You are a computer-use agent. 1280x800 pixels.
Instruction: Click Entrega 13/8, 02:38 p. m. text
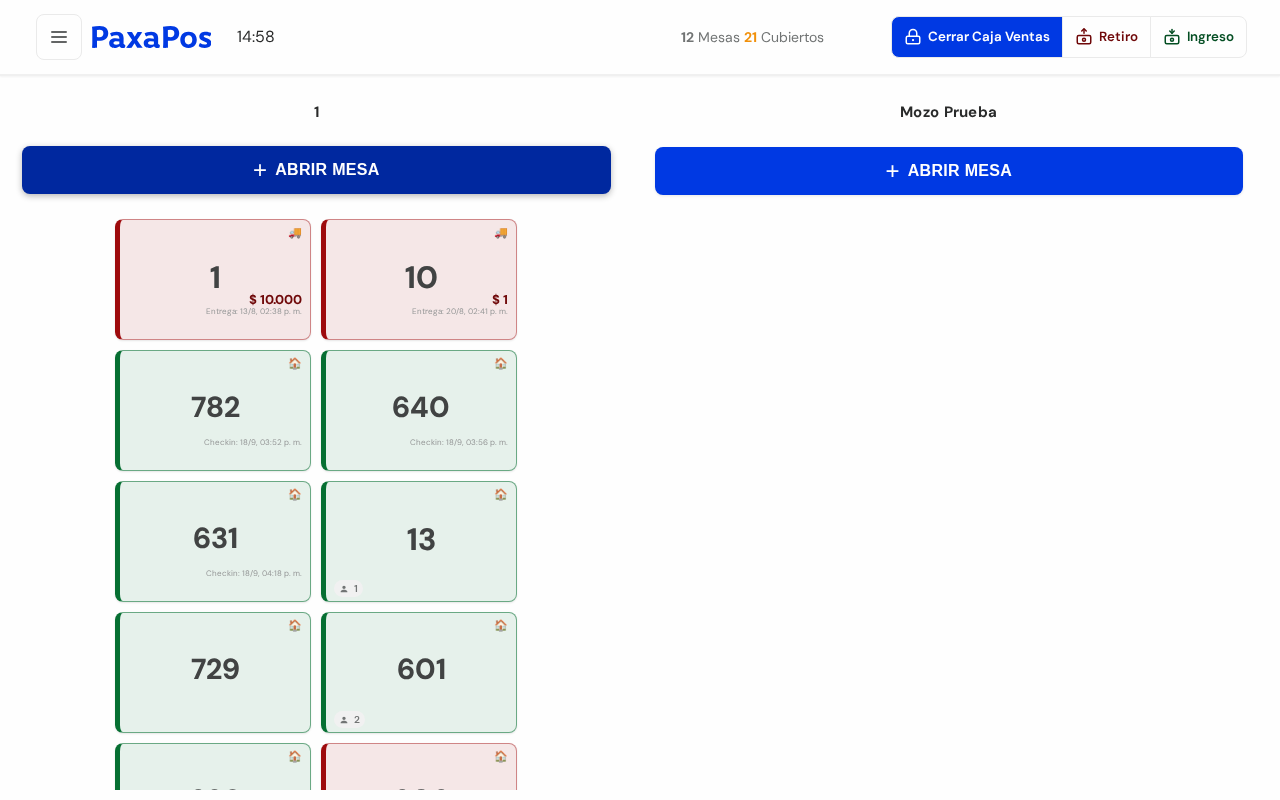click(x=254, y=311)
